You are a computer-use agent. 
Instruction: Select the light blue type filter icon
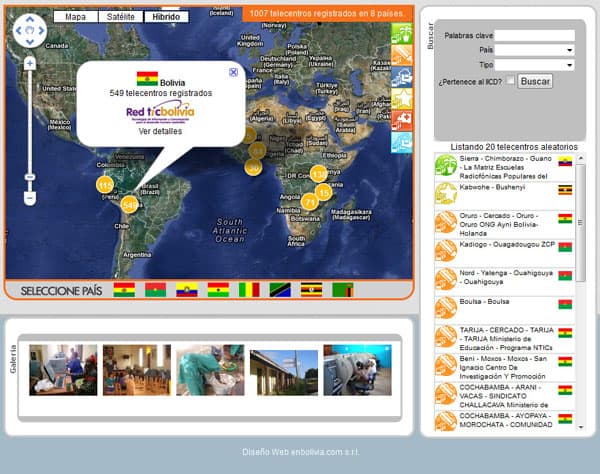[401, 142]
